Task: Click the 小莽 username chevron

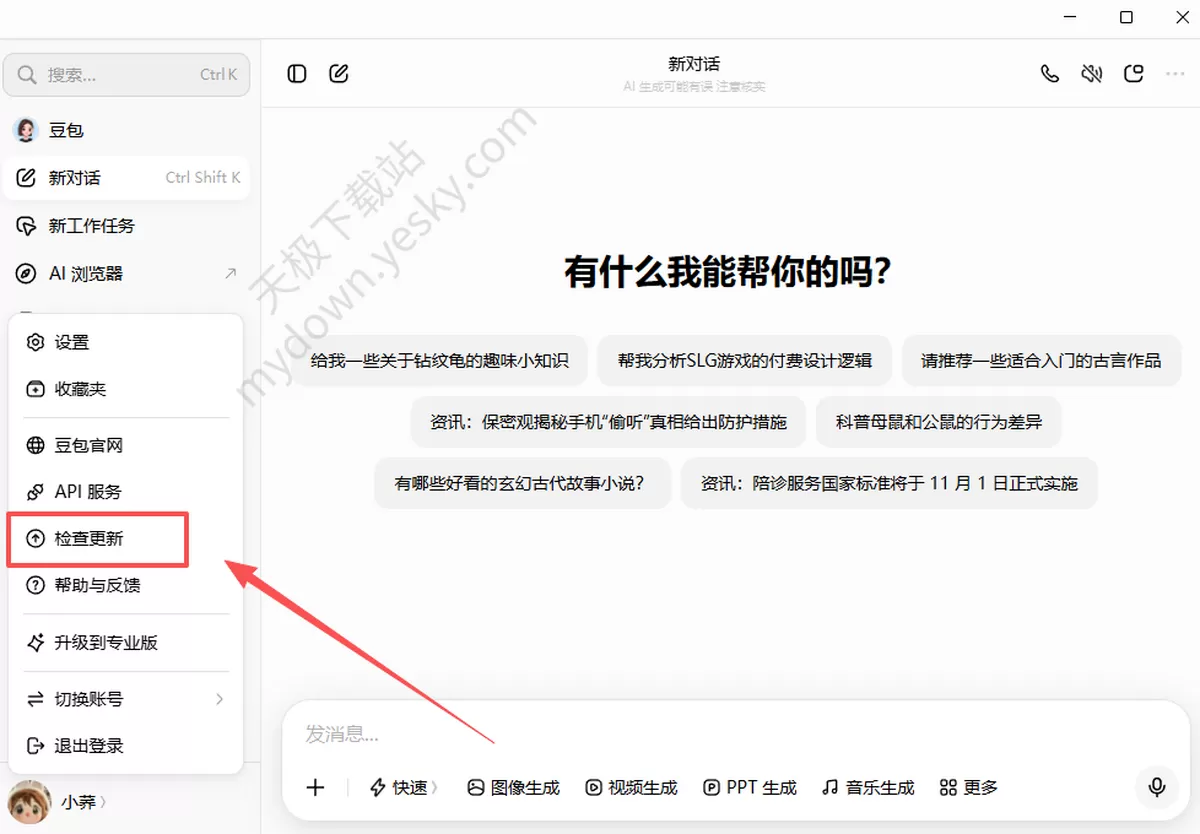Action: (103, 802)
